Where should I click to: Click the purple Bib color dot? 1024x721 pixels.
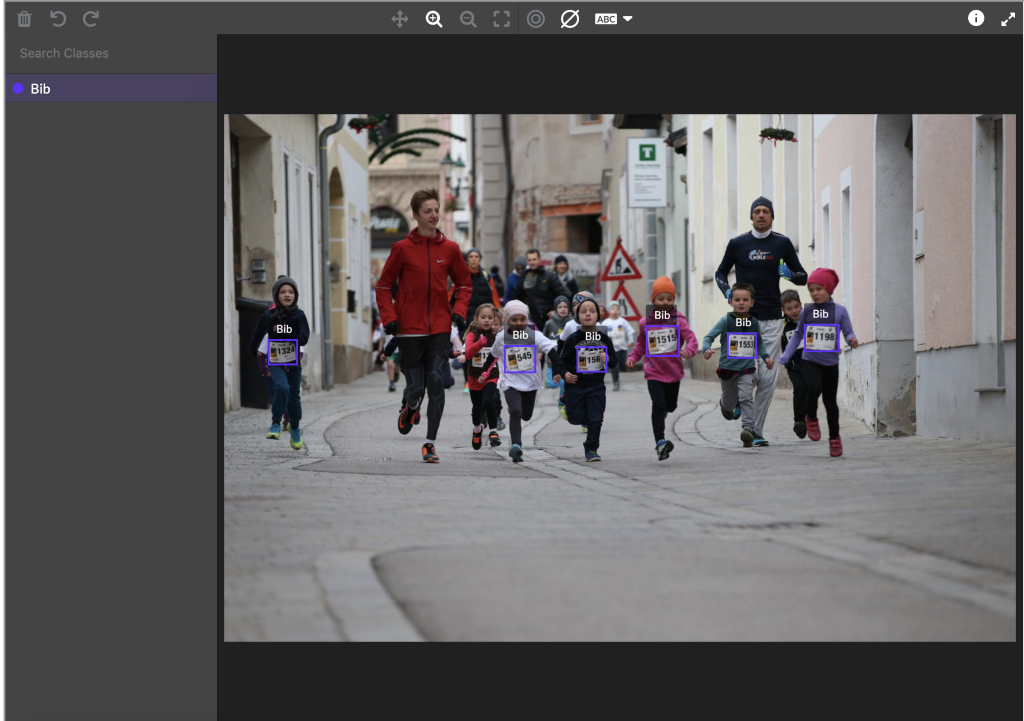[x=18, y=89]
